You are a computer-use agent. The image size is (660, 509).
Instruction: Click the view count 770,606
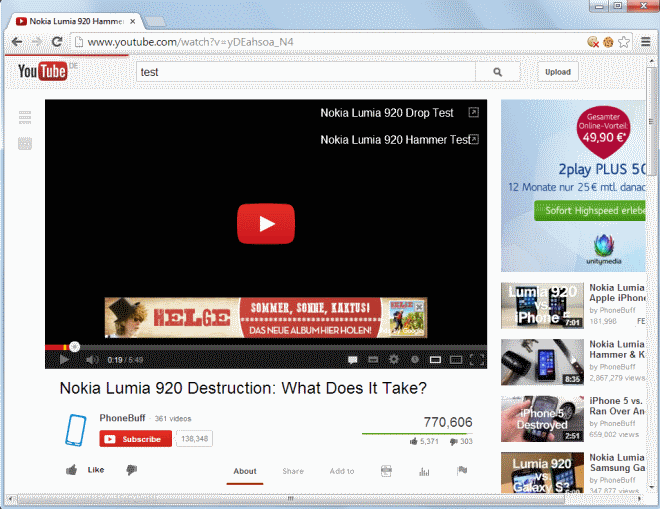click(448, 422)
